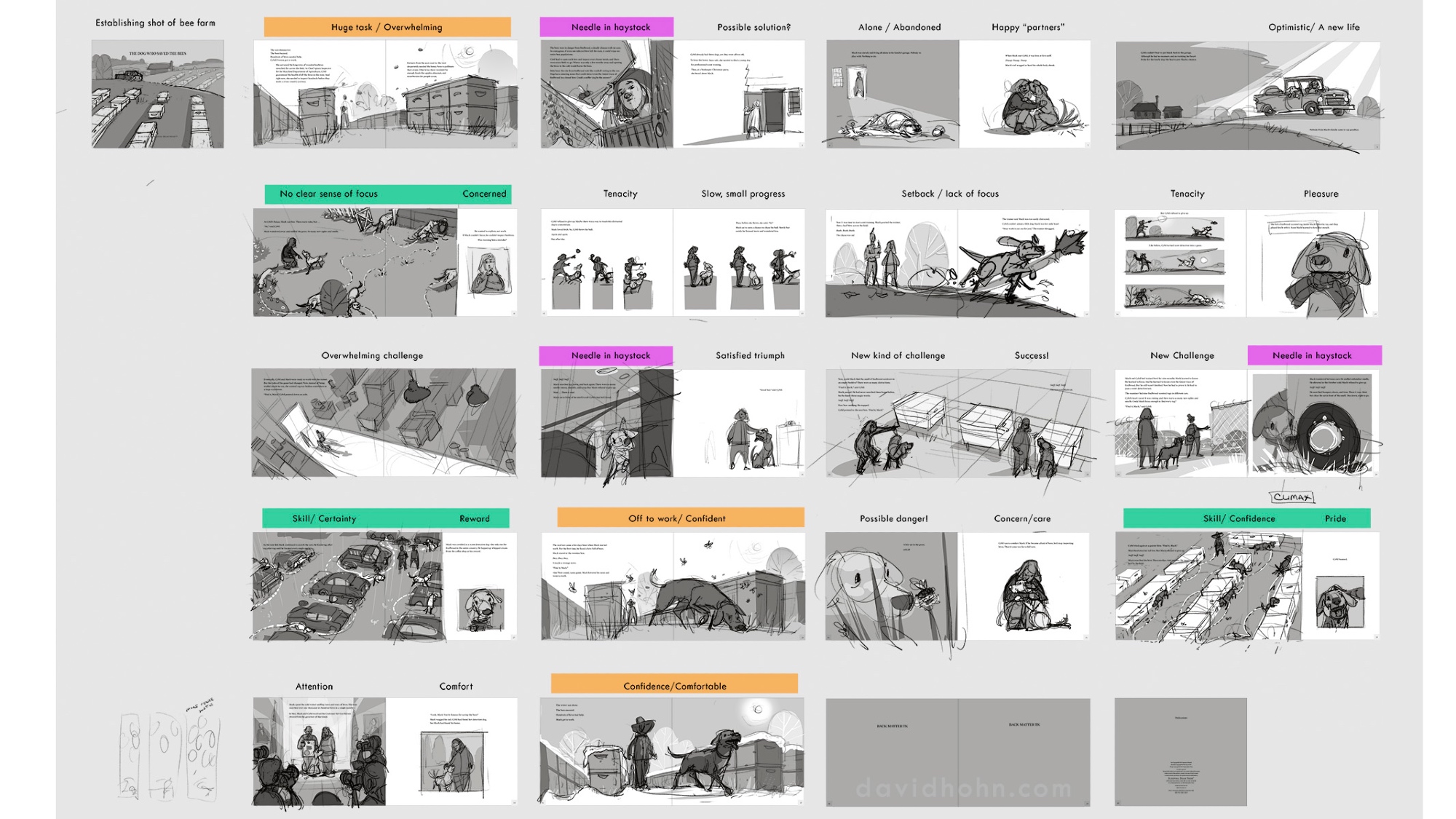Click the 'Establishing shot of bee farm' thumbnail

click(157, 94)
